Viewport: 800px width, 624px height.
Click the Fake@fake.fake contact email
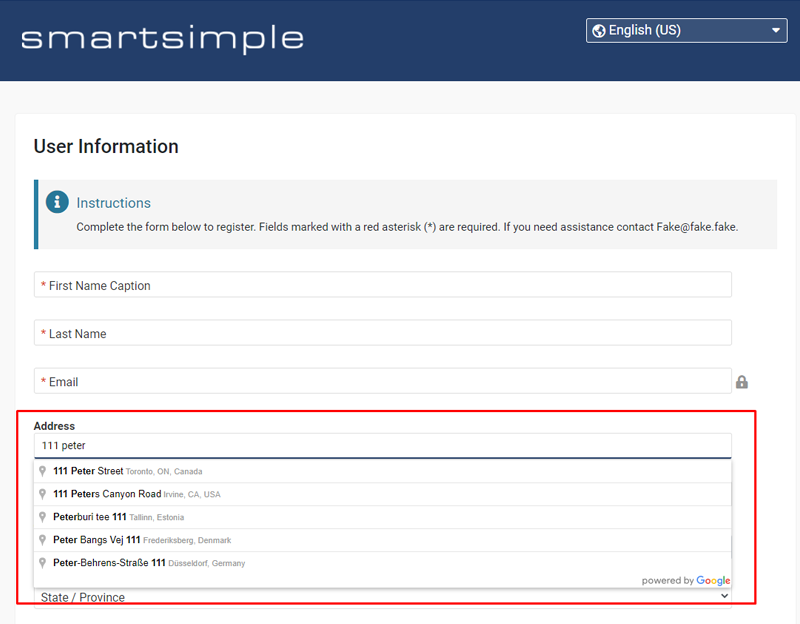(696, 227)
